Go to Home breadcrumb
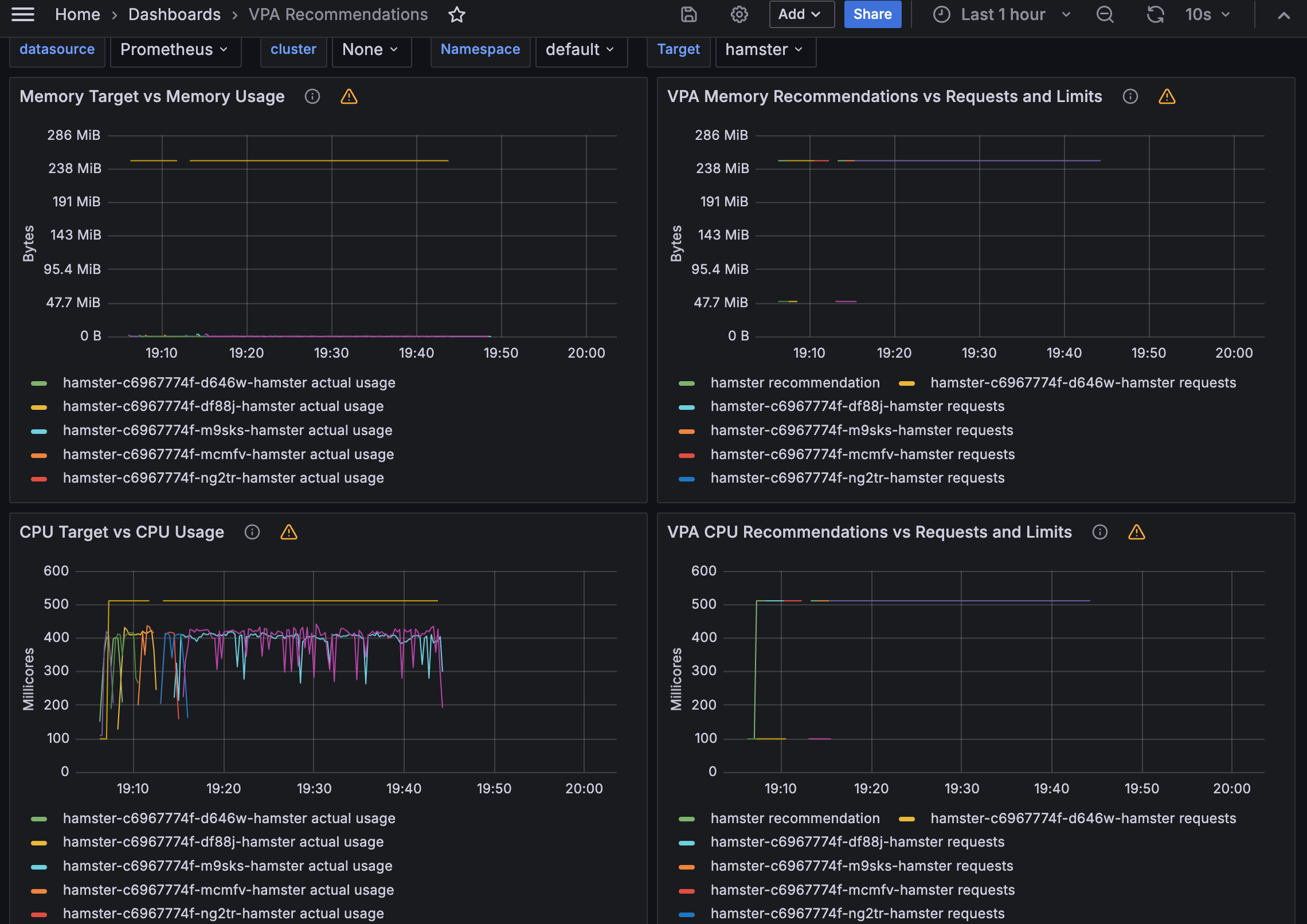Image resolution: width=1307 pixels, height=924 pixels. (x=77, y=14)
